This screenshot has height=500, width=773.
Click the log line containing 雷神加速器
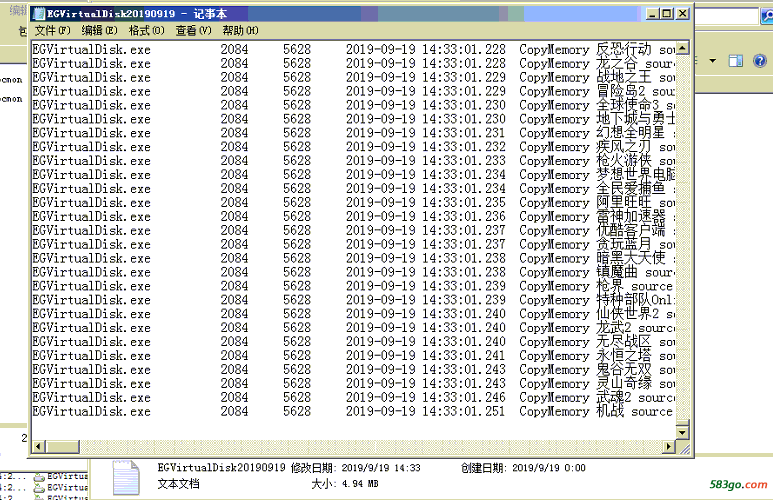click(353, 216)
